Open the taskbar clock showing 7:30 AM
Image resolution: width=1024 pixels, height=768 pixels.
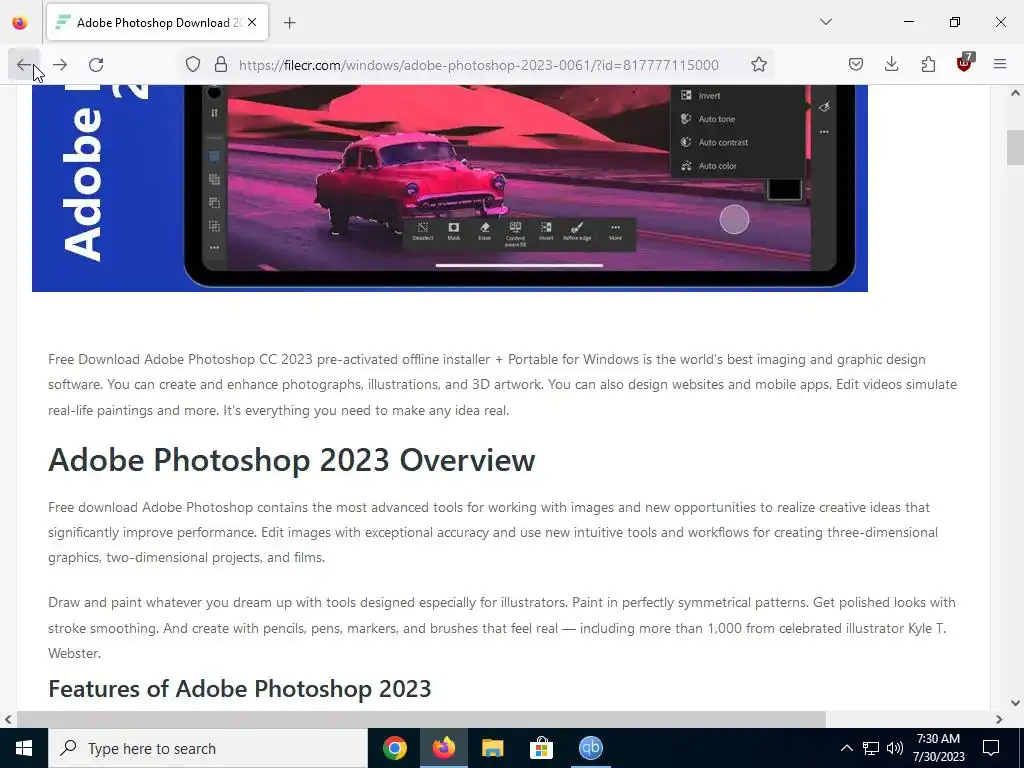tap(938, 748)
